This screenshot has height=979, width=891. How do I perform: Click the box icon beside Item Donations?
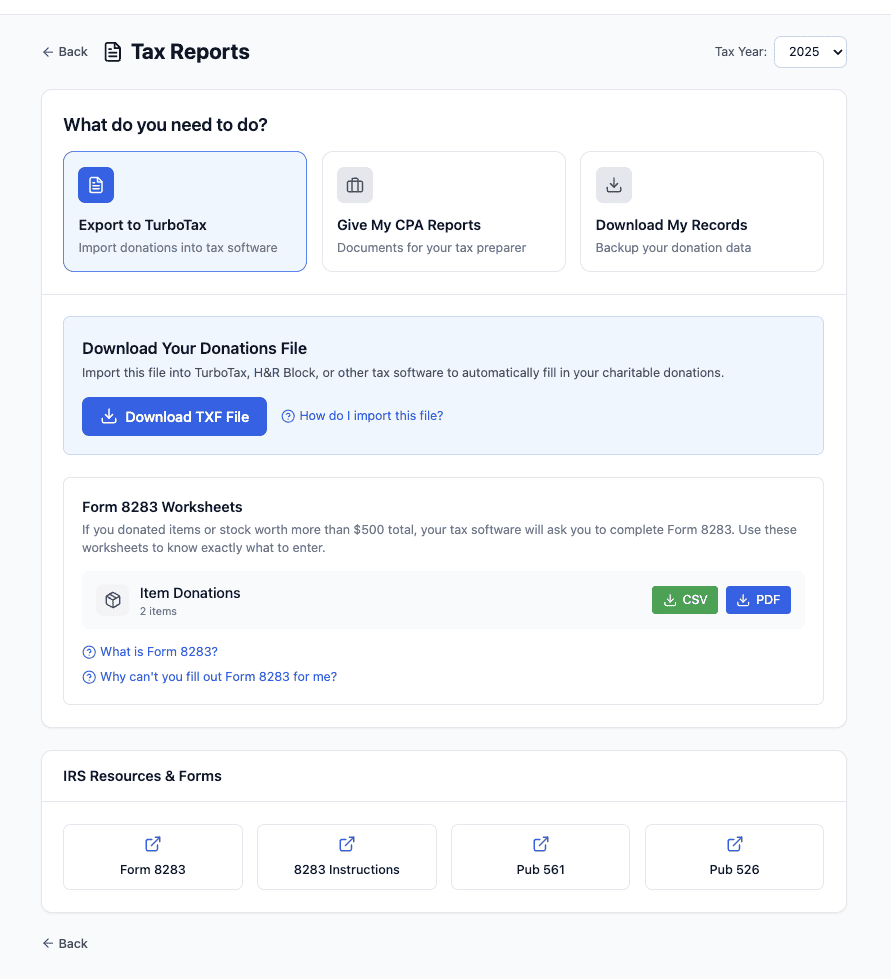click(x=113, y=600)
